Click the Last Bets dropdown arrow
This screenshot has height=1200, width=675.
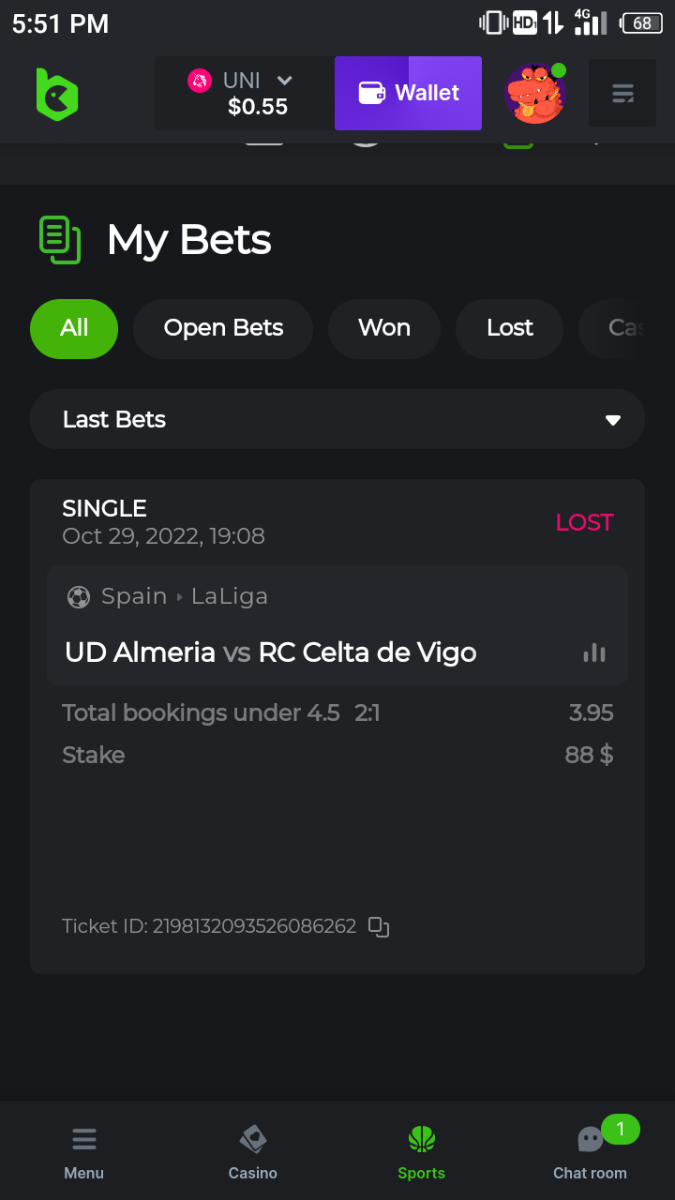[x=613, y=420]
